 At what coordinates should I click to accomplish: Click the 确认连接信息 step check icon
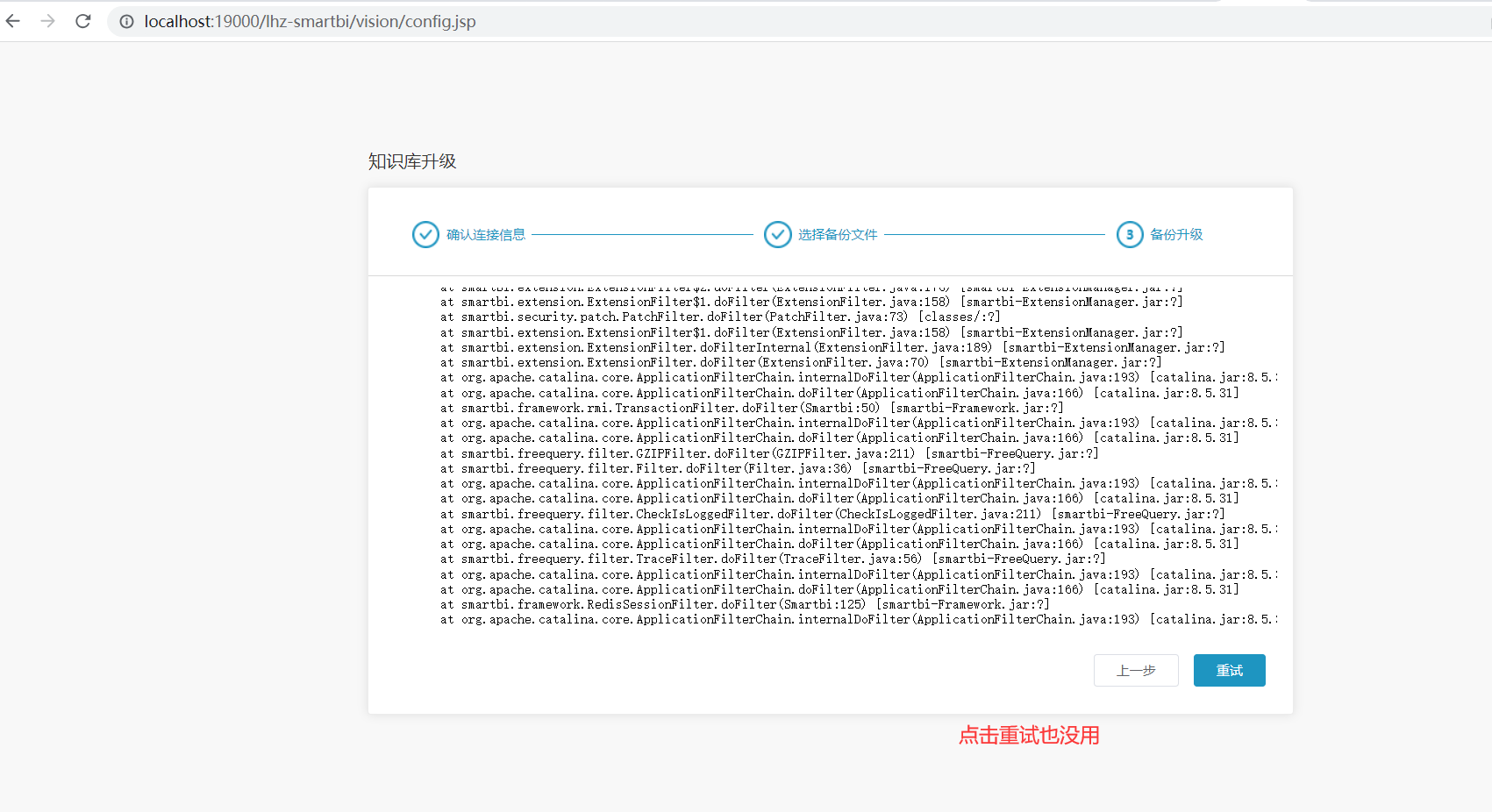[x=425, y=234]
